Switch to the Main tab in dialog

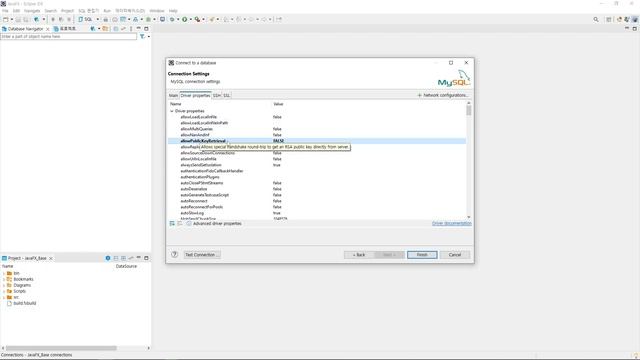(x=173, y=95)
